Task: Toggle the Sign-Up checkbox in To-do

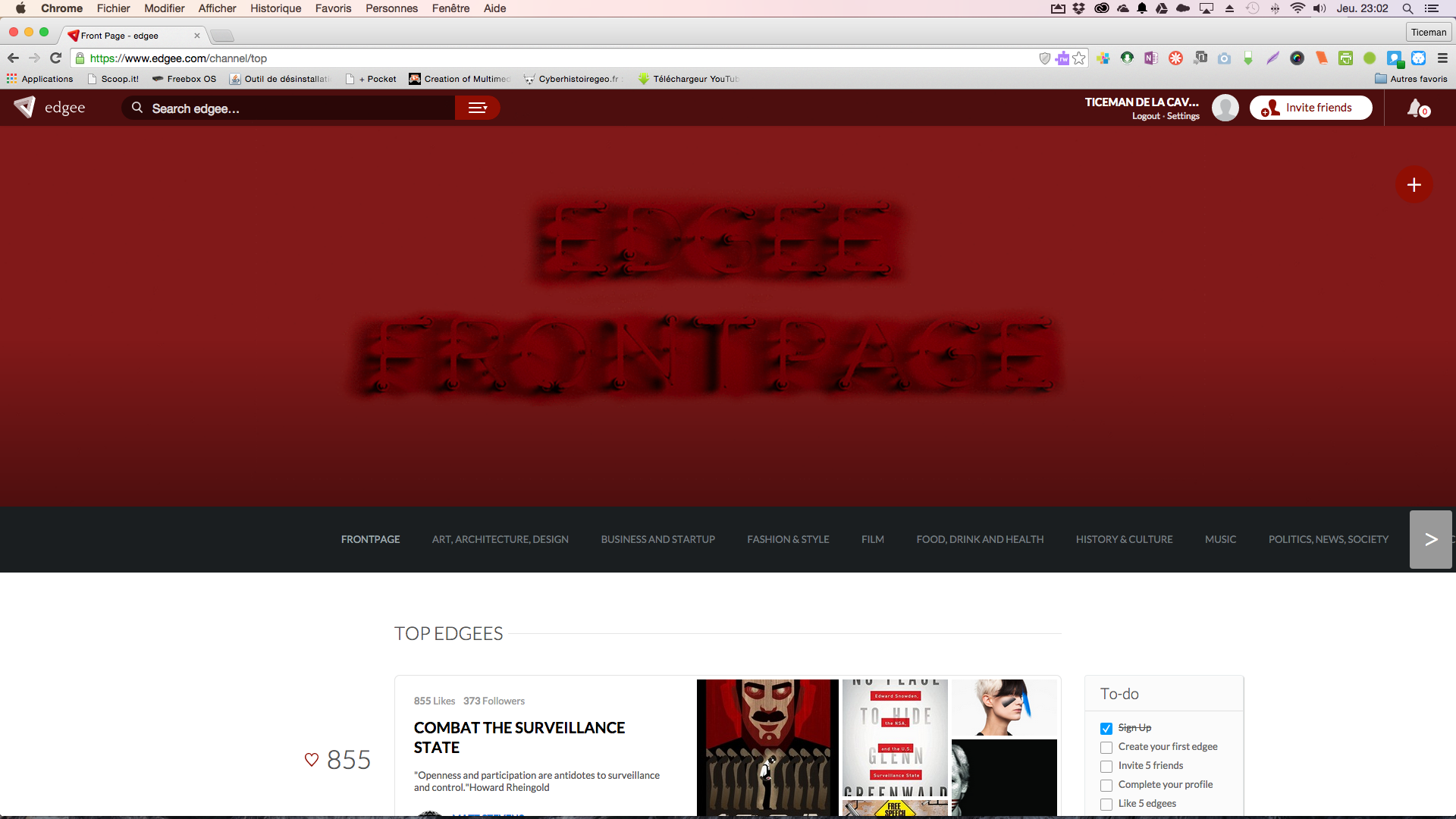Action: [x=1105, y=728]
